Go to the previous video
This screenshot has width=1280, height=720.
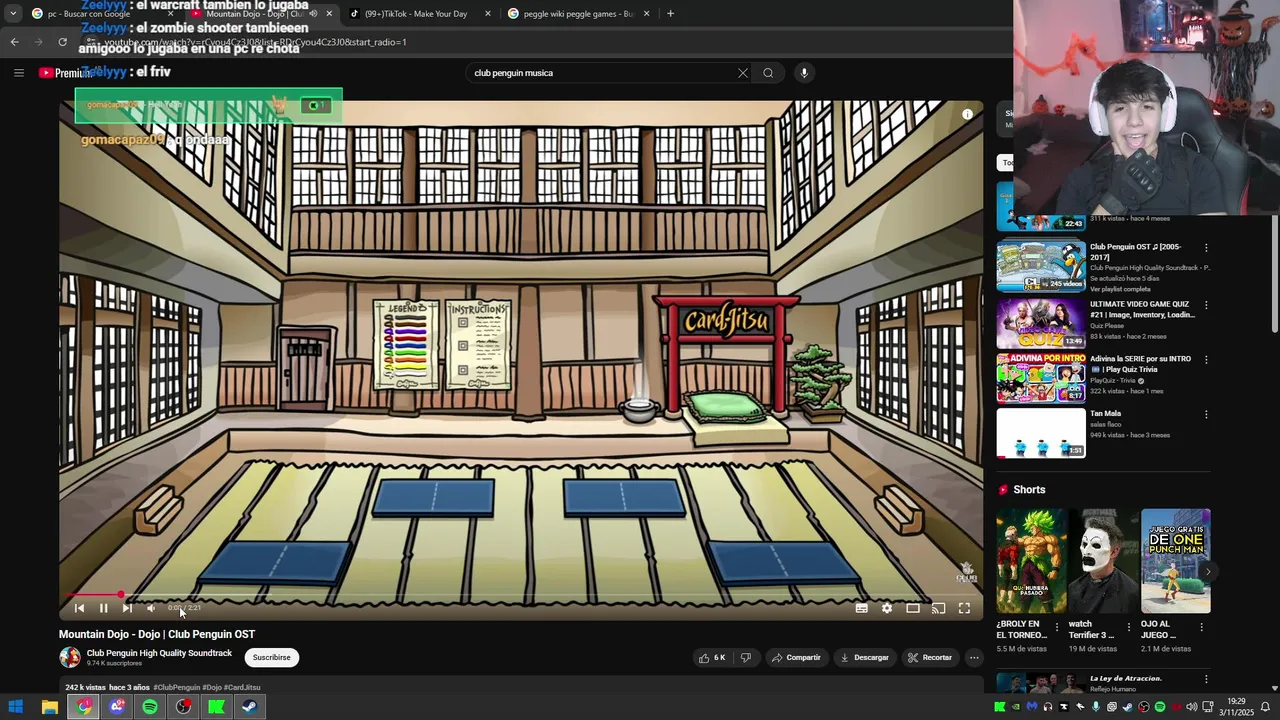79,608
